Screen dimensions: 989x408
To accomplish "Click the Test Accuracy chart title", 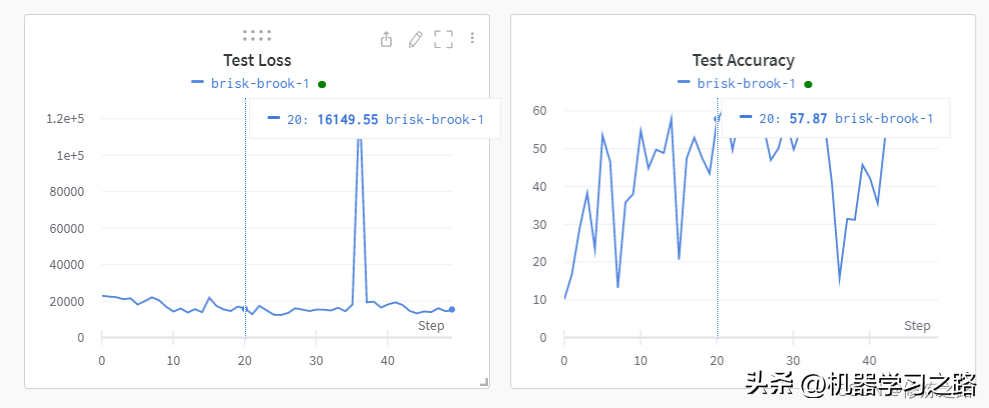I will tap(743, 61).
